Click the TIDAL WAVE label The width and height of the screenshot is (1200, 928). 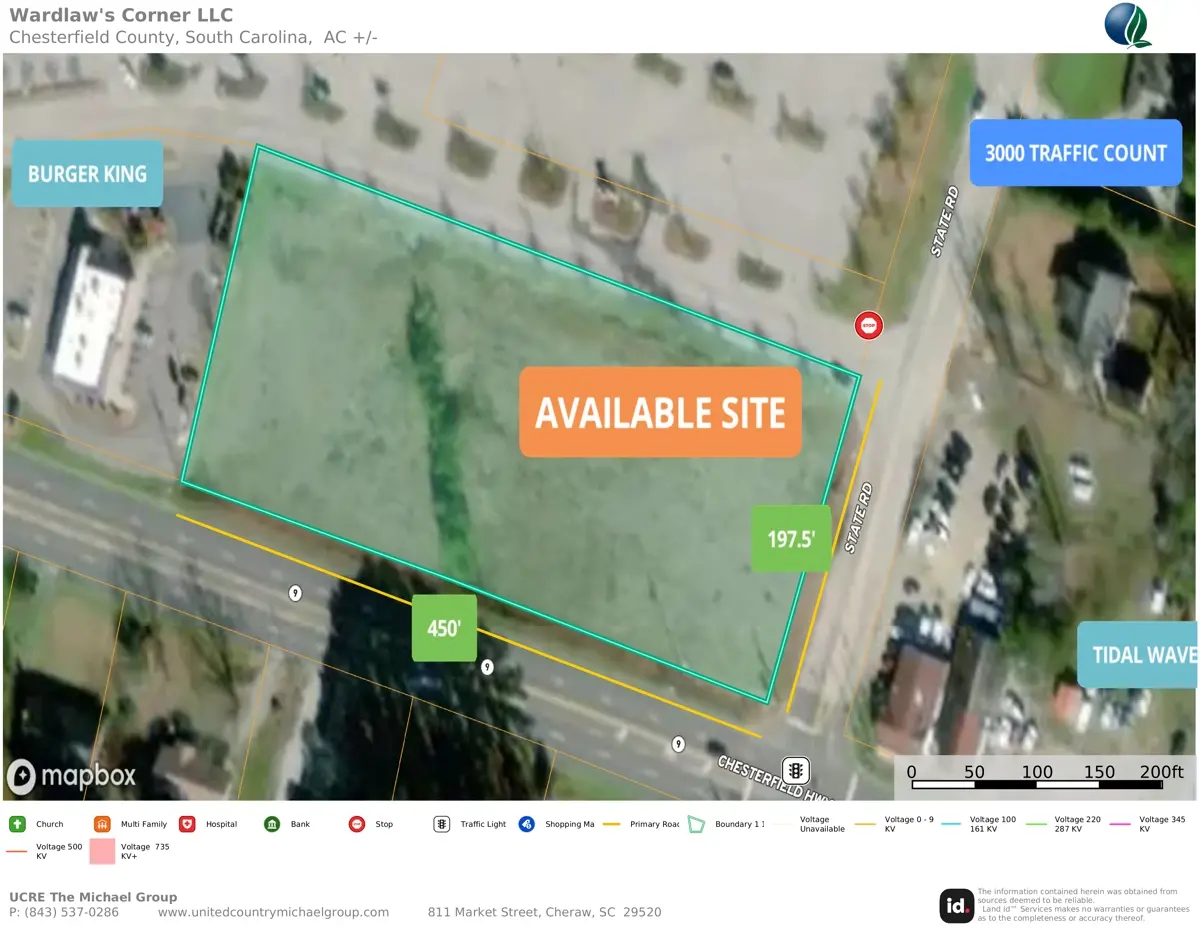tap(1138, 654)
